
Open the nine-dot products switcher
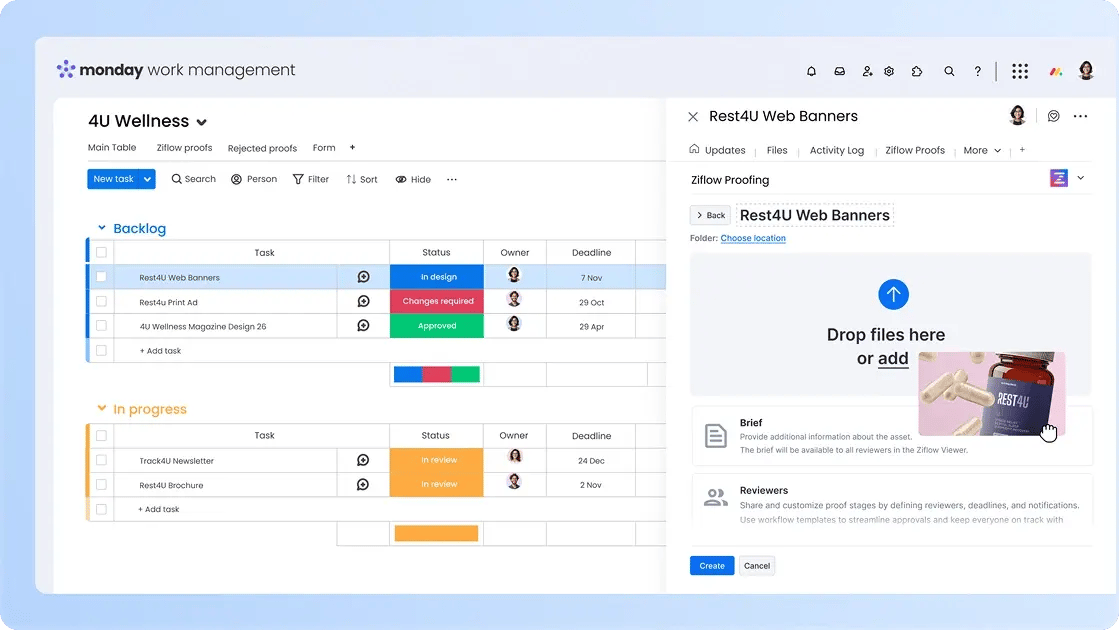1020,71
